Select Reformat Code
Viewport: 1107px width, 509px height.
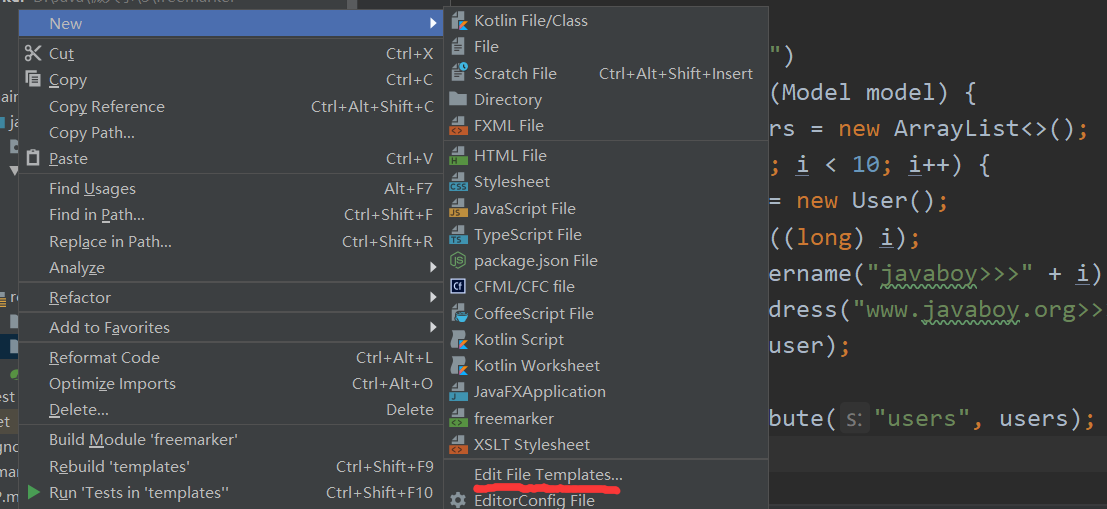point(231,357)
